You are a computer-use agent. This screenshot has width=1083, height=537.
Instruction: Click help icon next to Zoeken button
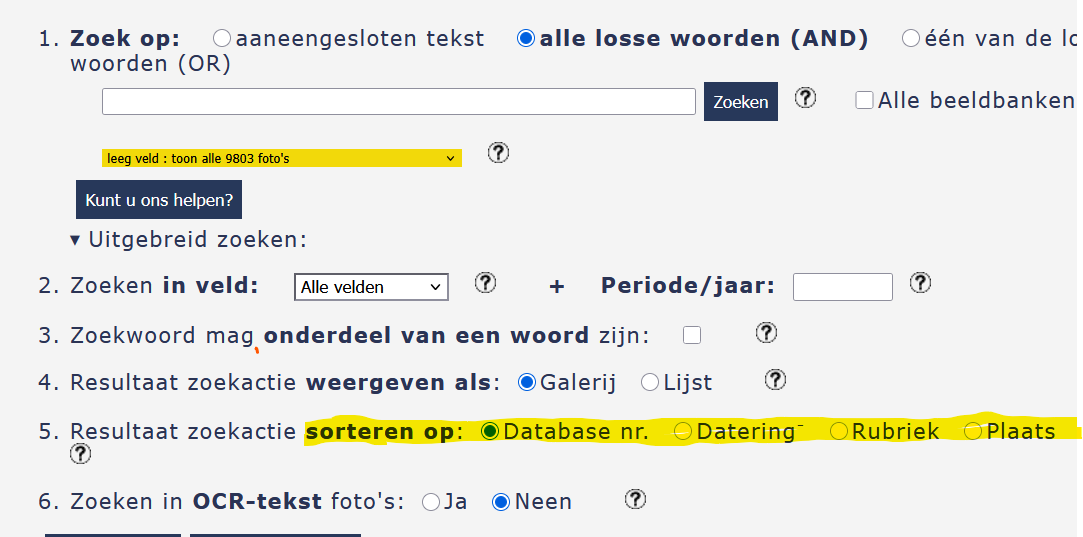click(x=805, y=98)
